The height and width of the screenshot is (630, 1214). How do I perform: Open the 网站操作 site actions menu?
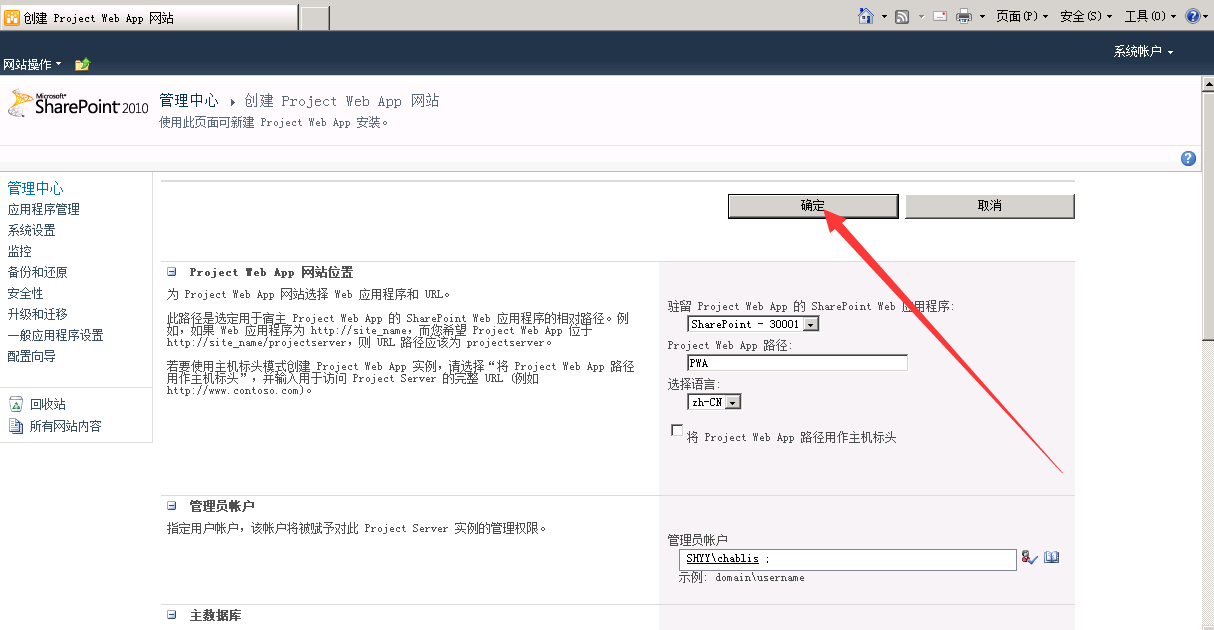32,64
